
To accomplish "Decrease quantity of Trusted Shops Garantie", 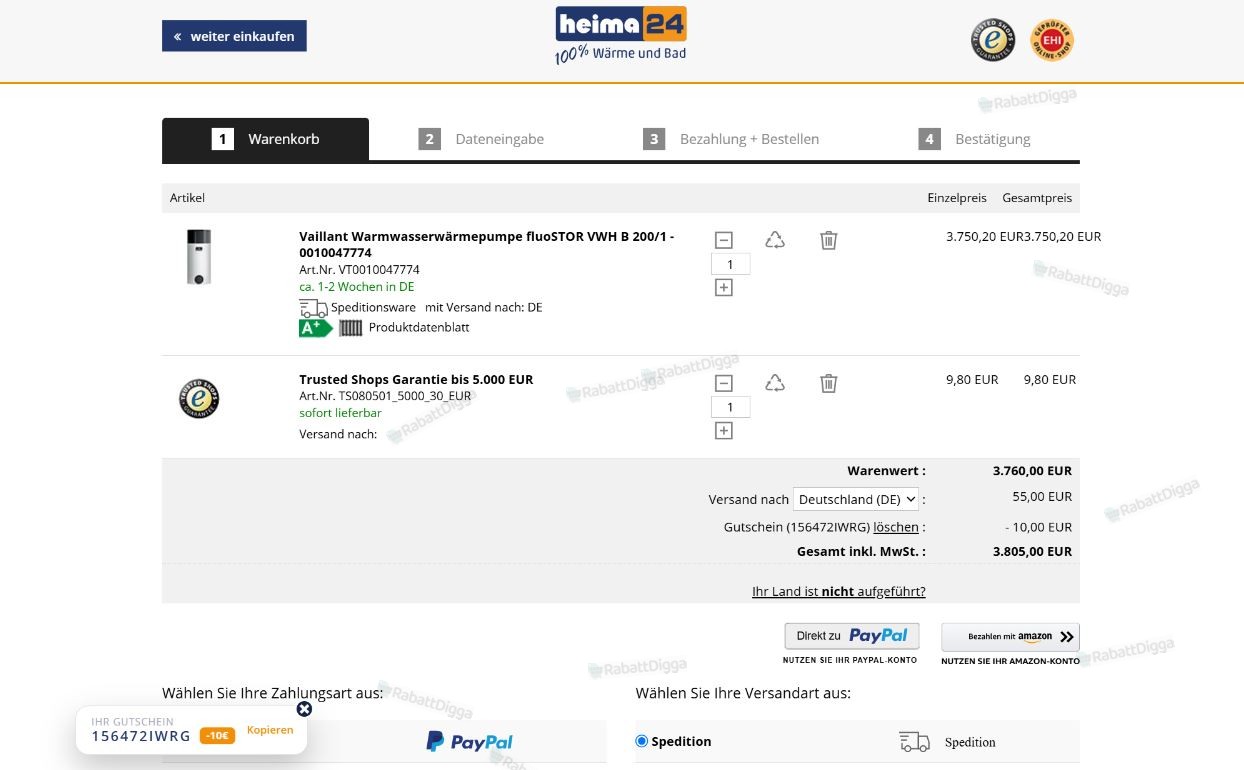I will [724, 383].
